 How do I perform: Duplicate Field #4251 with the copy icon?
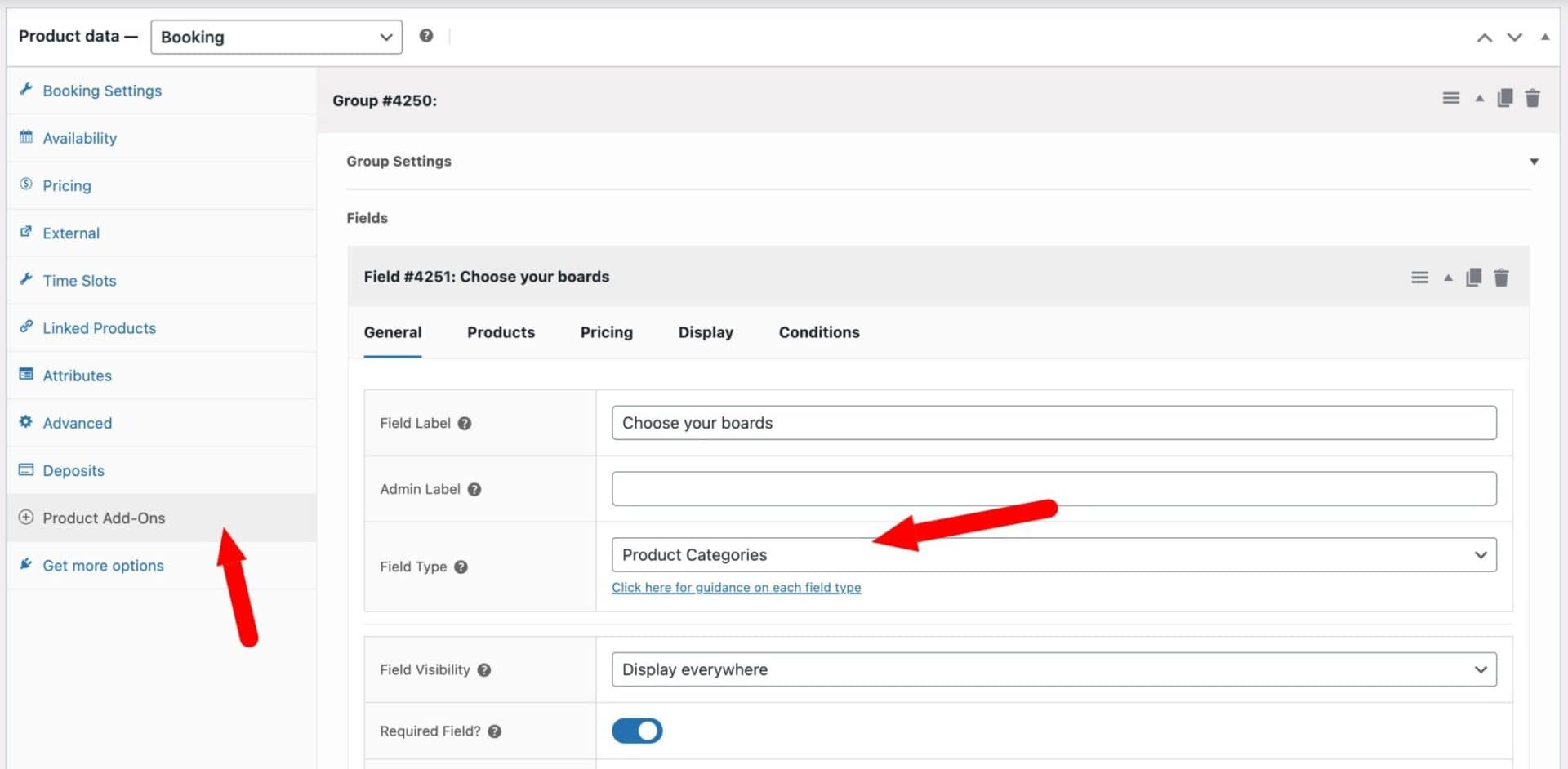[x=1474, y=278]
